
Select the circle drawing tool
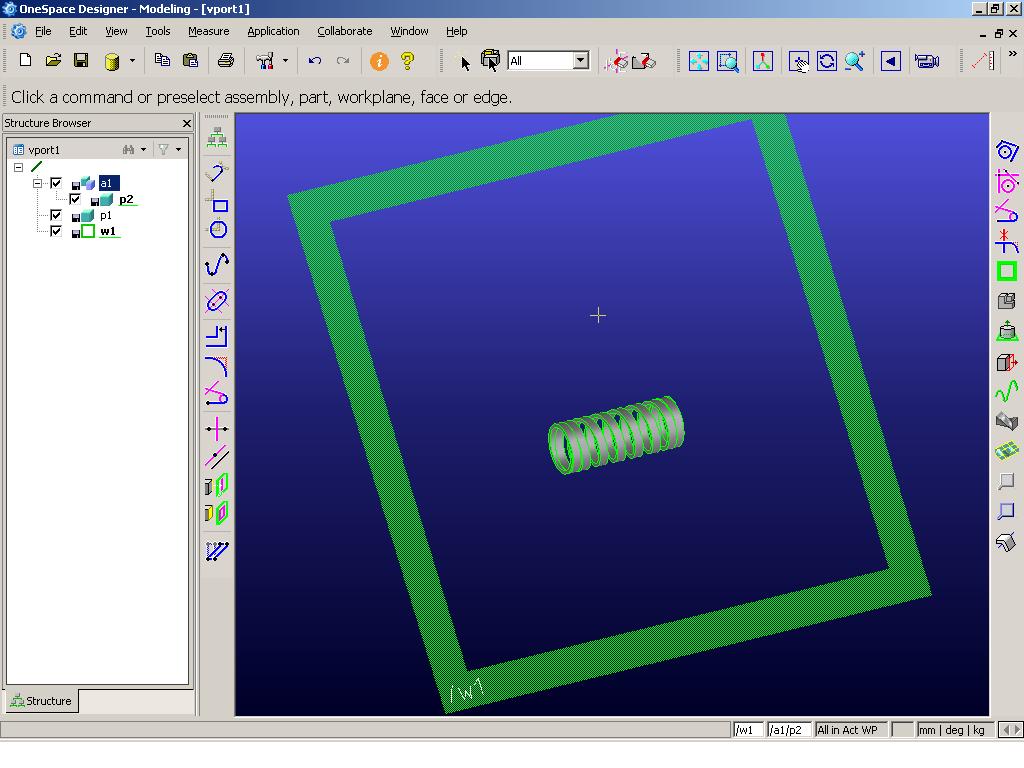tap(217, 229)
